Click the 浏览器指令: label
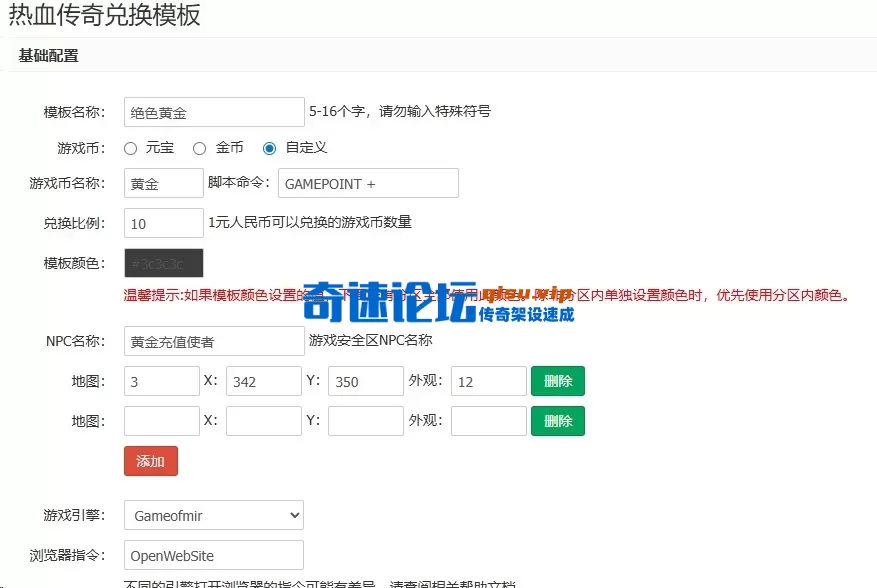Image resolution: width=877 pixels, height=588 pixels. [67, 555]
